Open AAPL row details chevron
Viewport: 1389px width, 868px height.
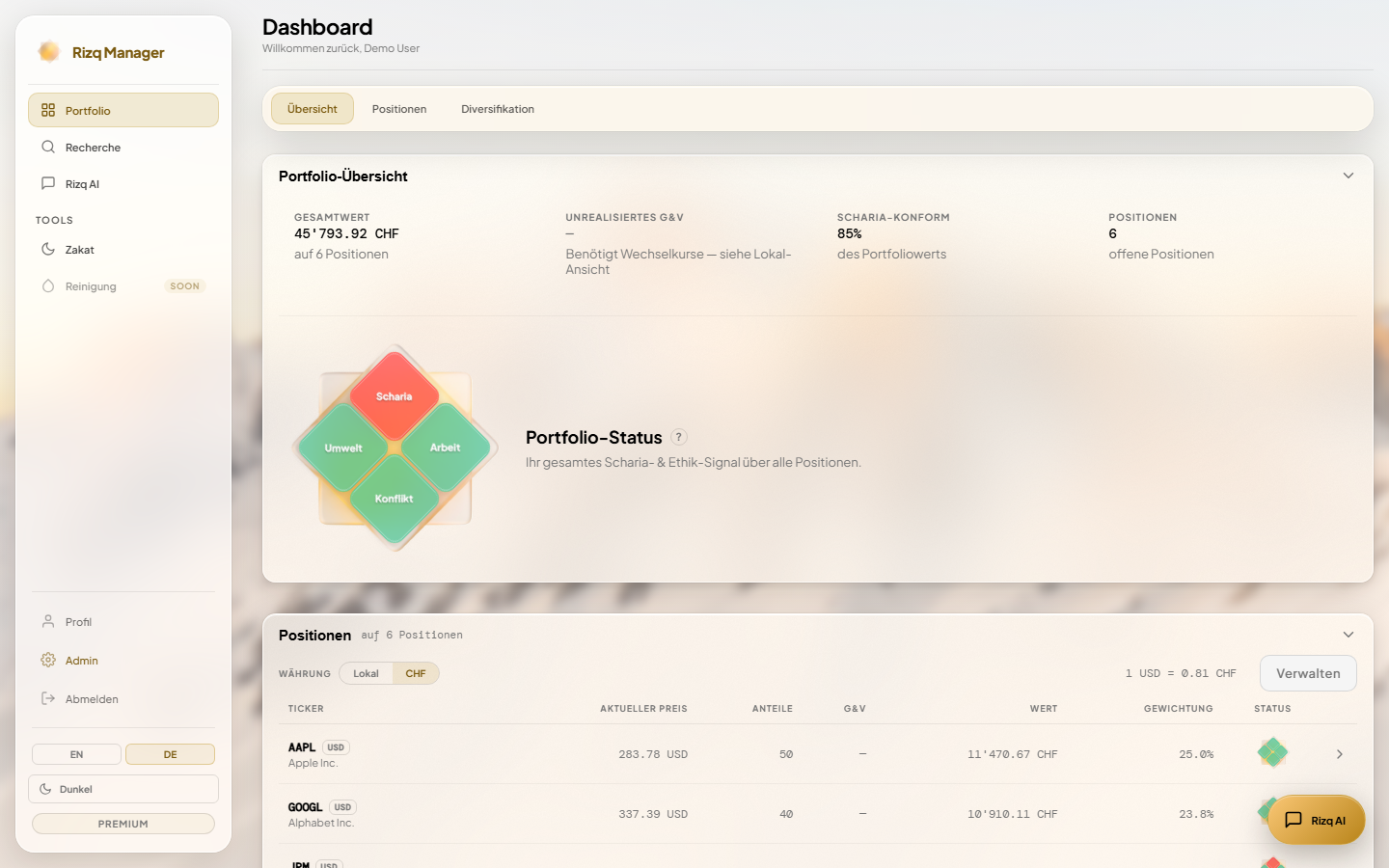tap(1340, 754)
